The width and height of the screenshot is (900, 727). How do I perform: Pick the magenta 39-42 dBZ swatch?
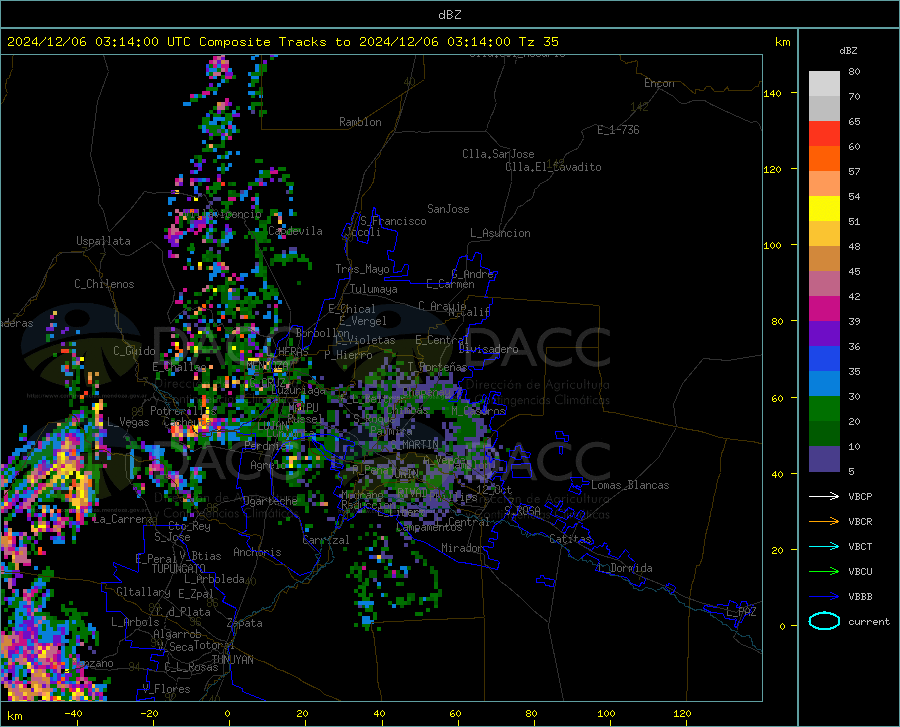[824, 309]
